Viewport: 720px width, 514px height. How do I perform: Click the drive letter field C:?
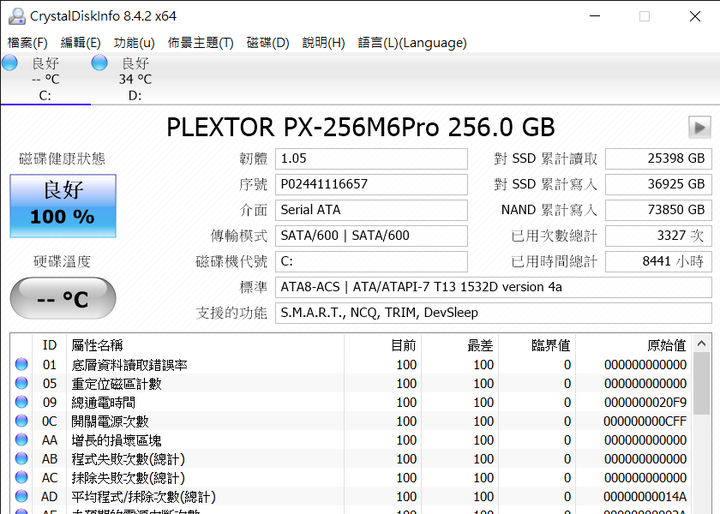[x=371, y=261]
